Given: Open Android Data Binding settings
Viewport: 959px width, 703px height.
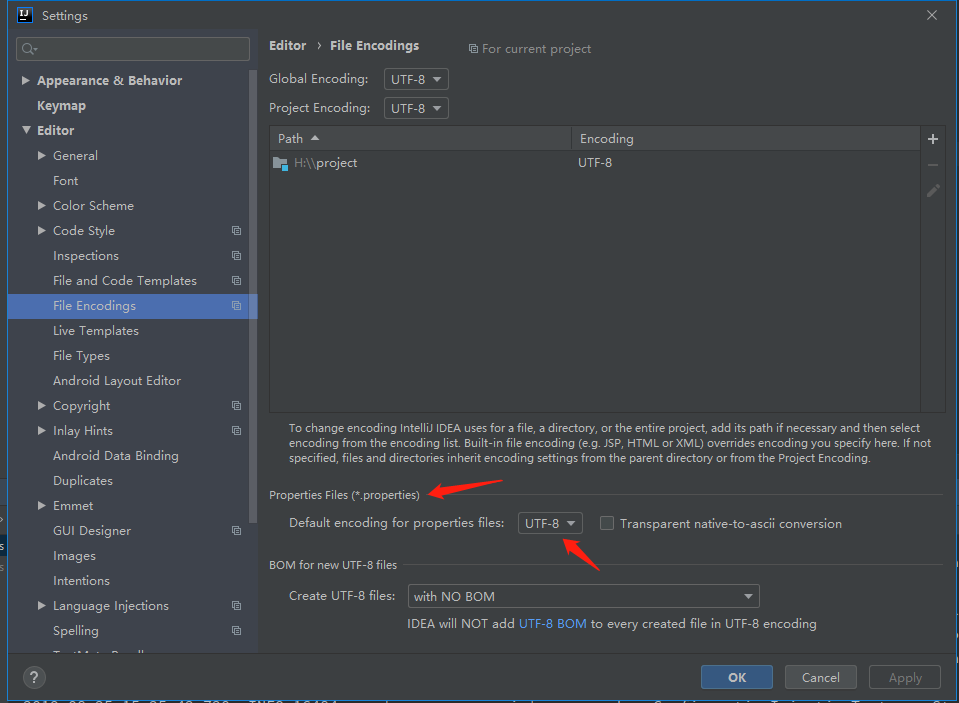Looking at the screenshot, I should point(116,456).
